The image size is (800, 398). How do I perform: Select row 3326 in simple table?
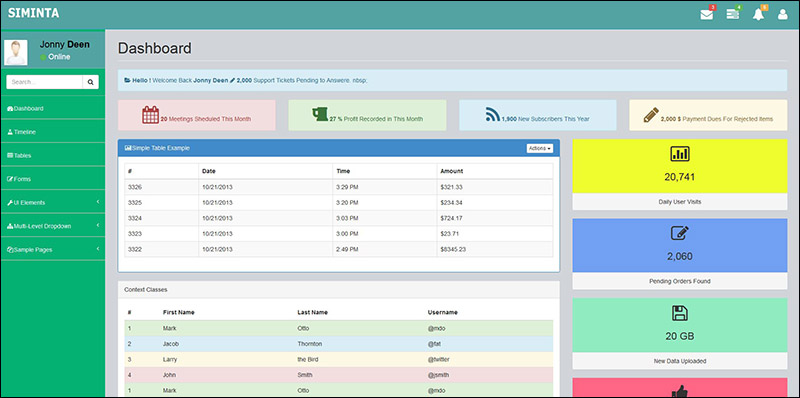(x=339, y=187)
